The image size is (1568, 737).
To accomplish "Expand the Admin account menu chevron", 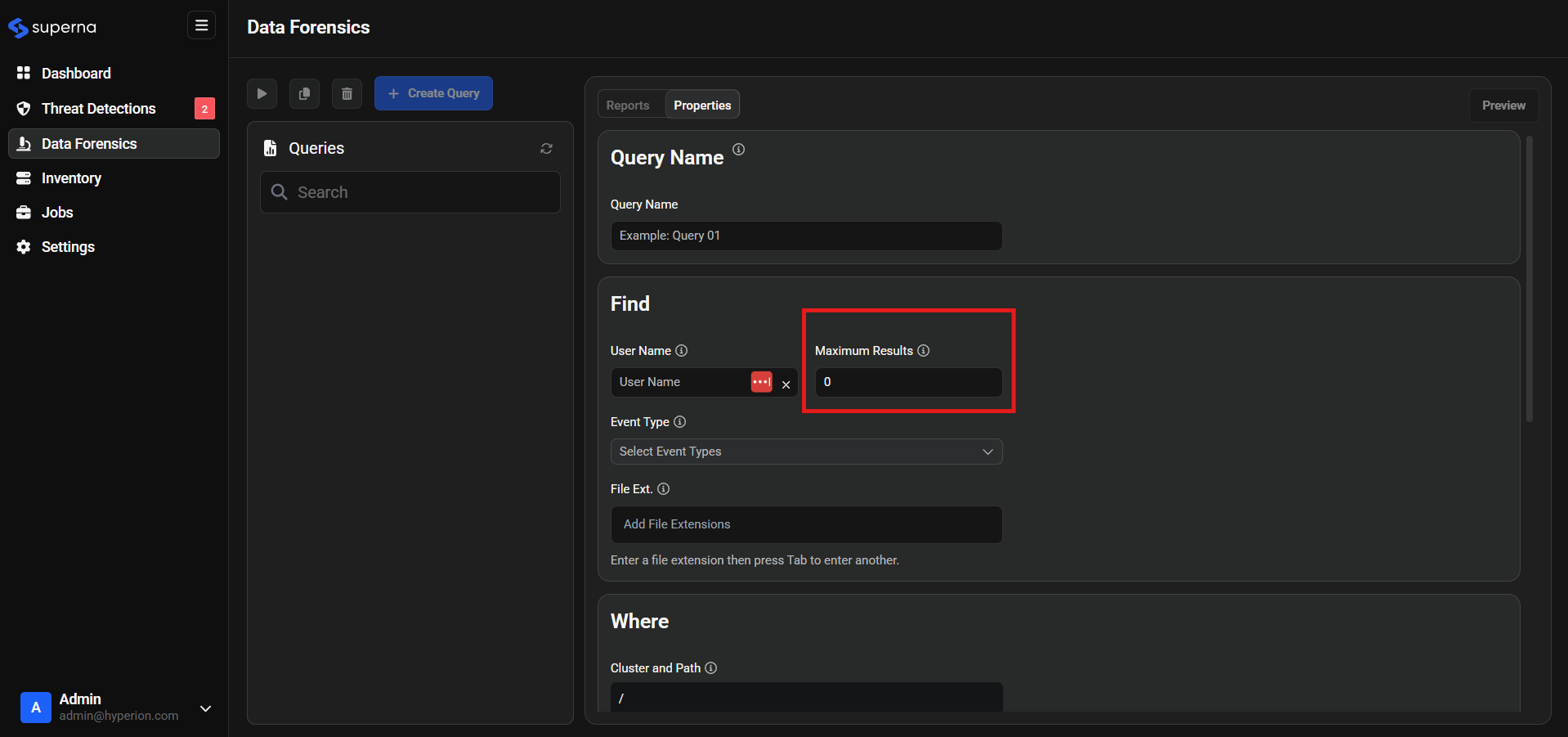I will pyautogui.click(x=206, y=708).
